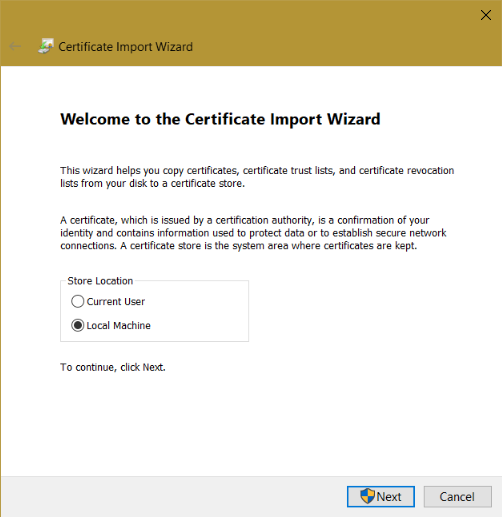Click the Current User label text

[116, 302]
